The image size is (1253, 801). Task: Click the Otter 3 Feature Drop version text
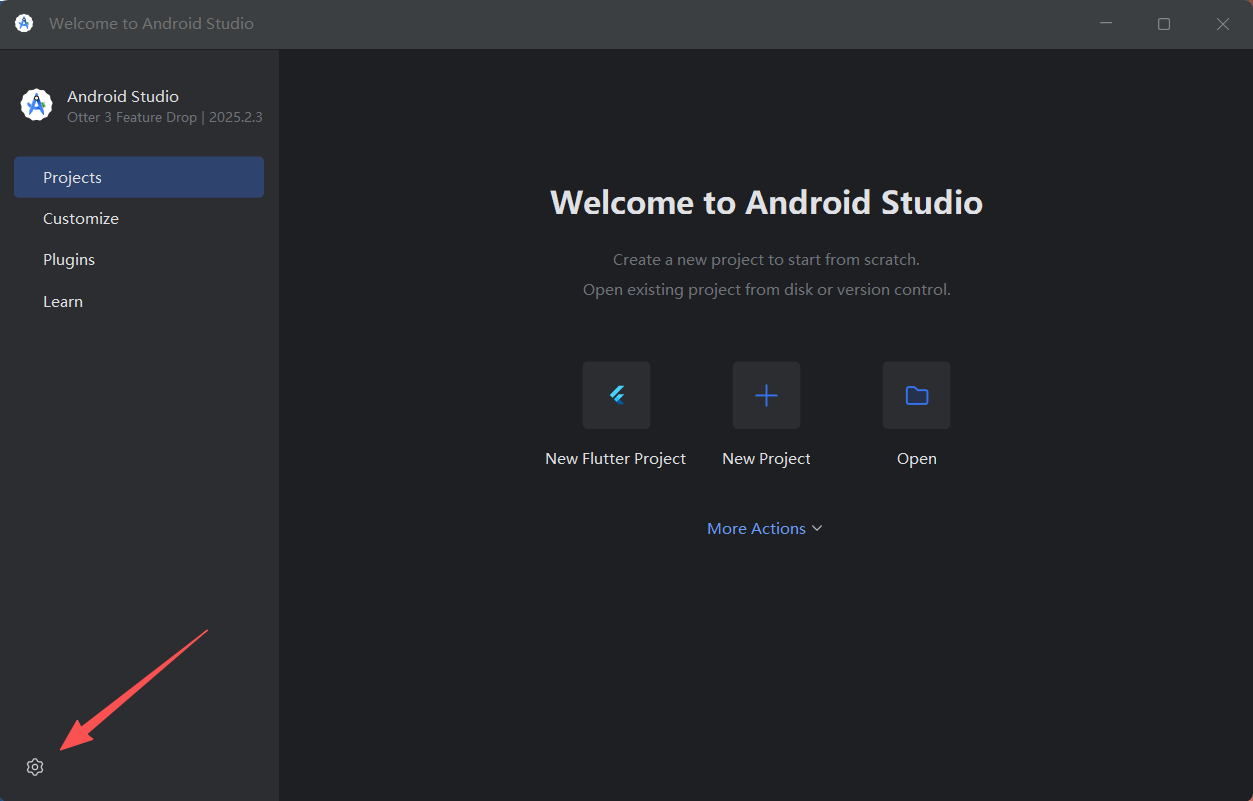point(165,117)
